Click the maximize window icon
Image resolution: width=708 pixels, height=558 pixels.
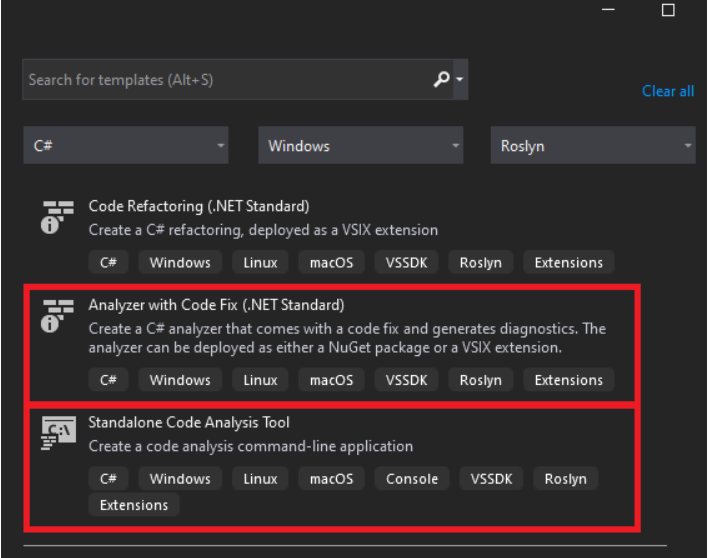tap(668, 10)
